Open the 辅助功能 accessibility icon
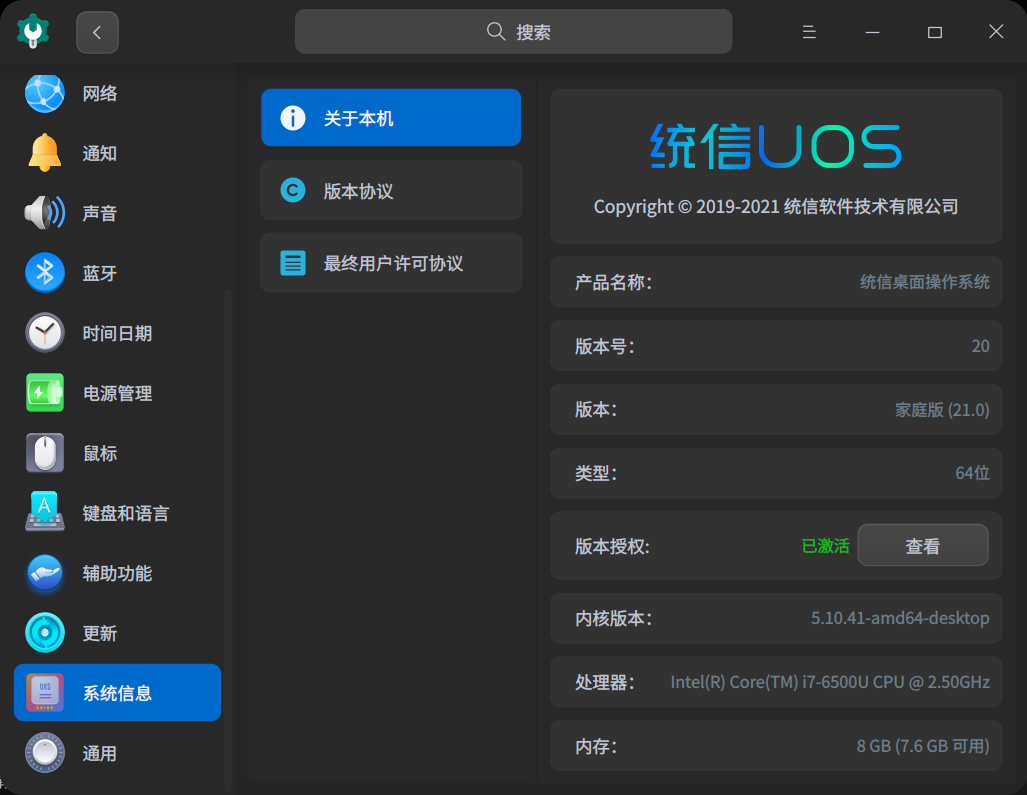 click(45, 573)
